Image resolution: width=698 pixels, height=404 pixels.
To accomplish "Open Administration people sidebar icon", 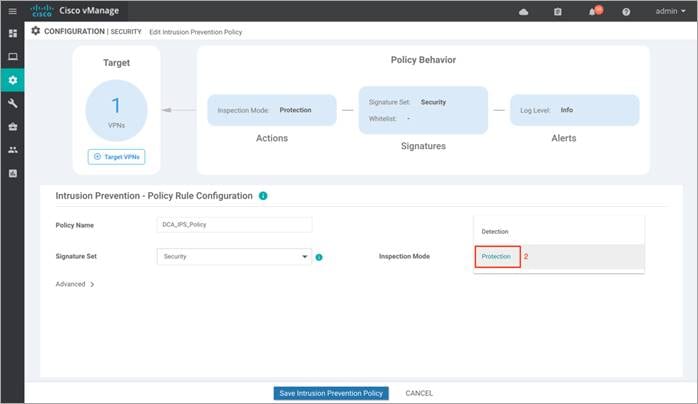I will (x=13, y=150).
